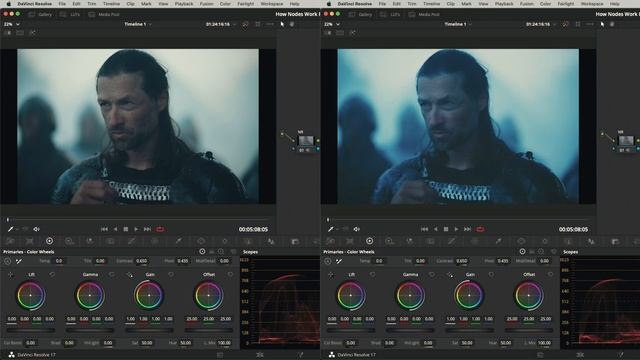
Task: Open Apple menu in left menu bar
Action: (8, 4)
